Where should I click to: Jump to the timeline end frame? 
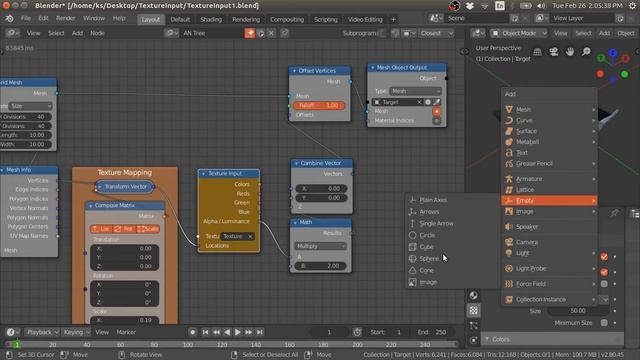(x=260, y=332)
